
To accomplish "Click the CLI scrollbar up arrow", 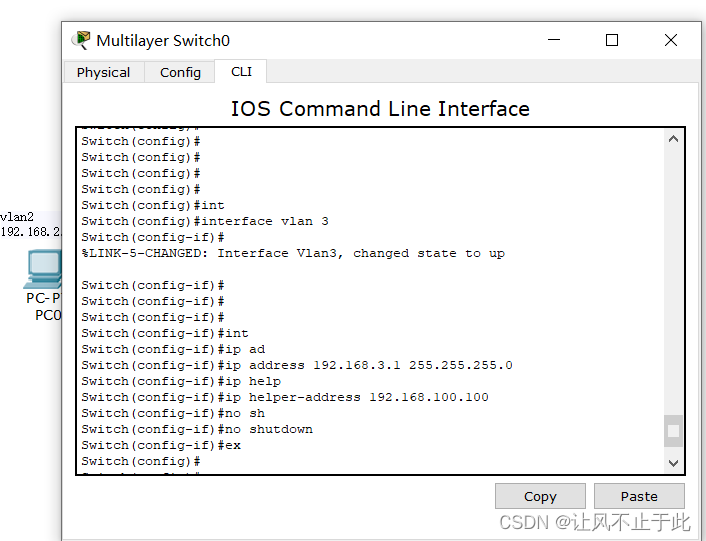I will tap(674, 139).
